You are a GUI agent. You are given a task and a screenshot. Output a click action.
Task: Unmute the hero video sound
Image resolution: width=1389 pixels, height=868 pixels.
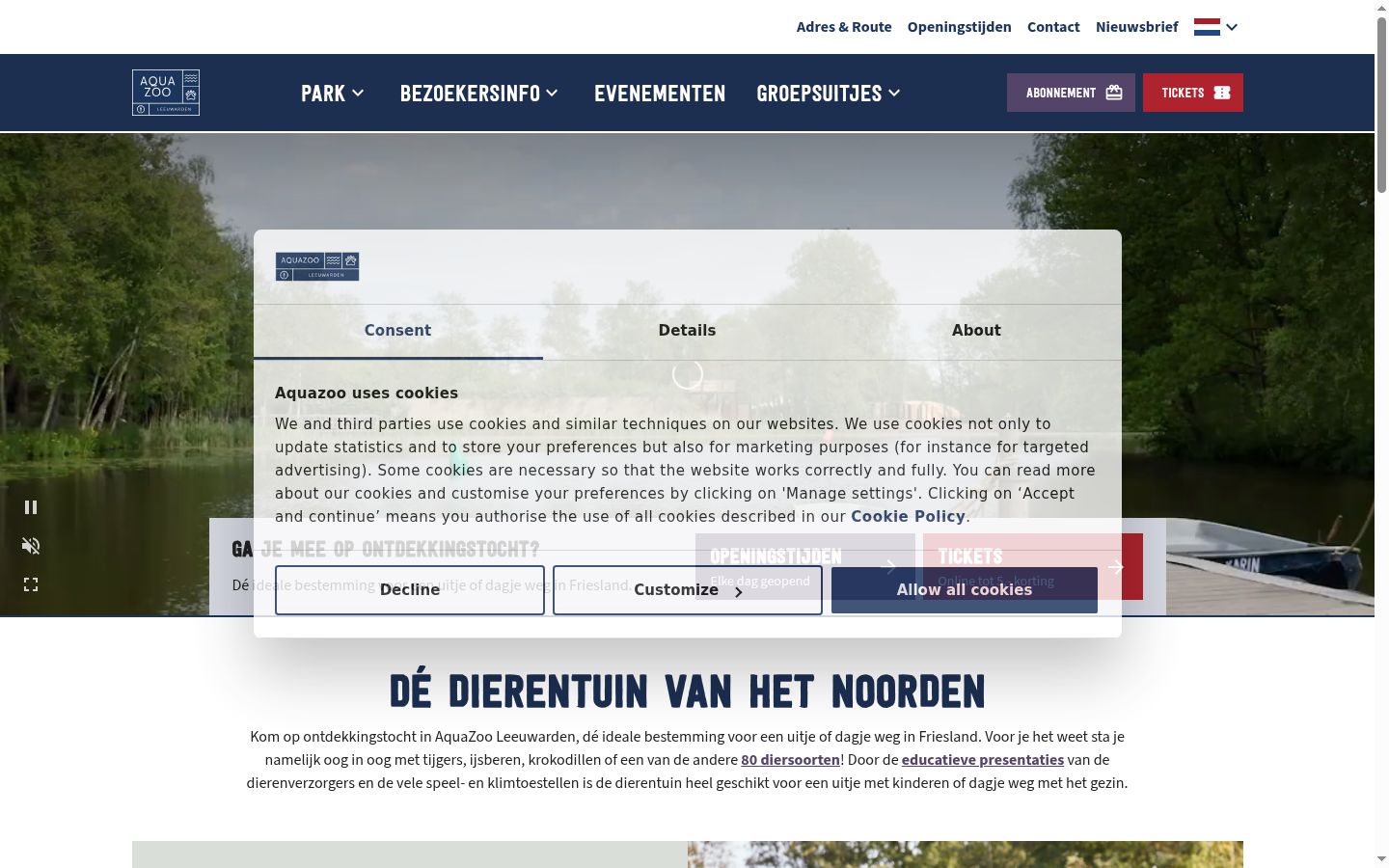point(31,546)
